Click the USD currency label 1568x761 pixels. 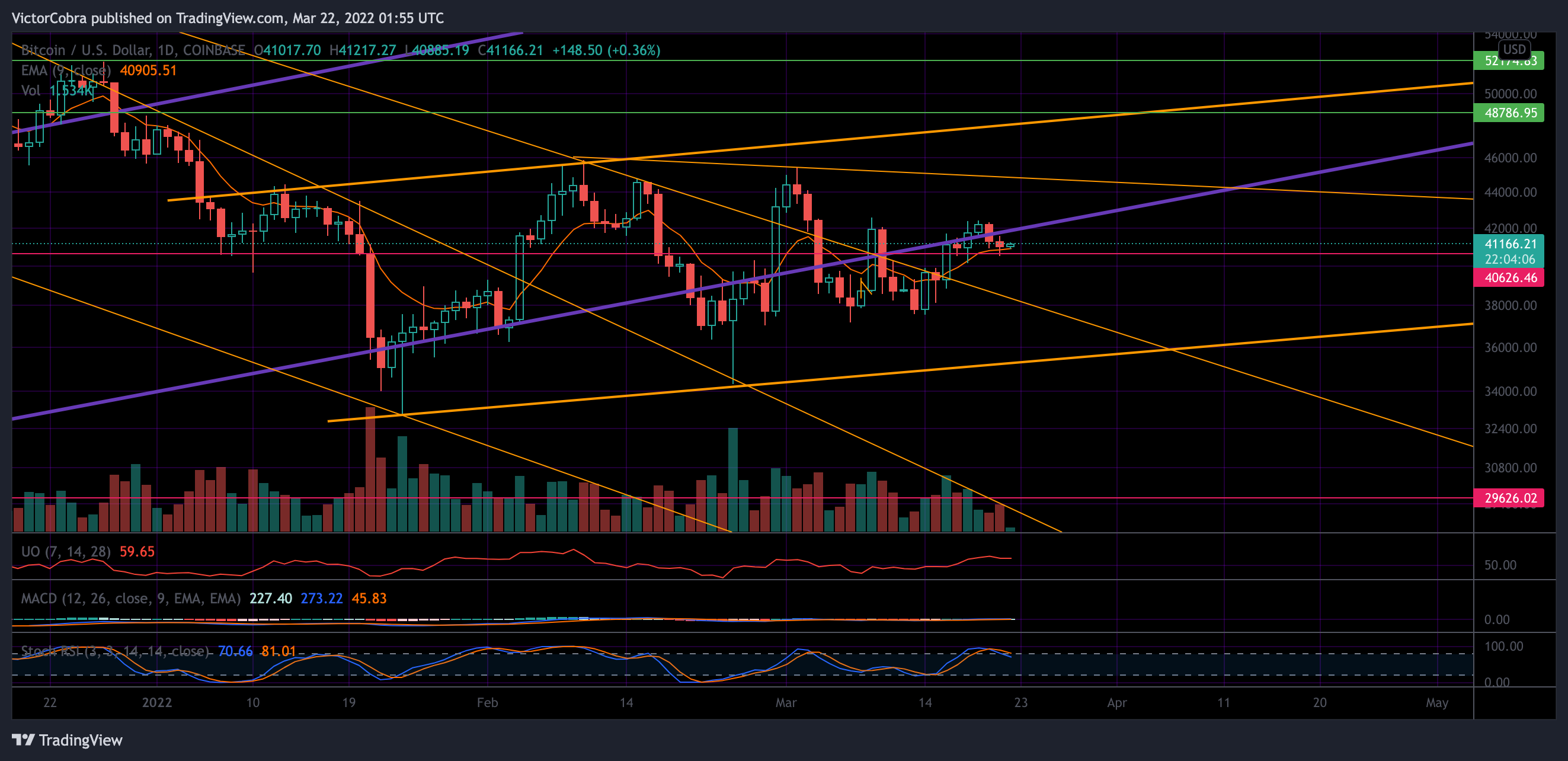(1514, 49)
